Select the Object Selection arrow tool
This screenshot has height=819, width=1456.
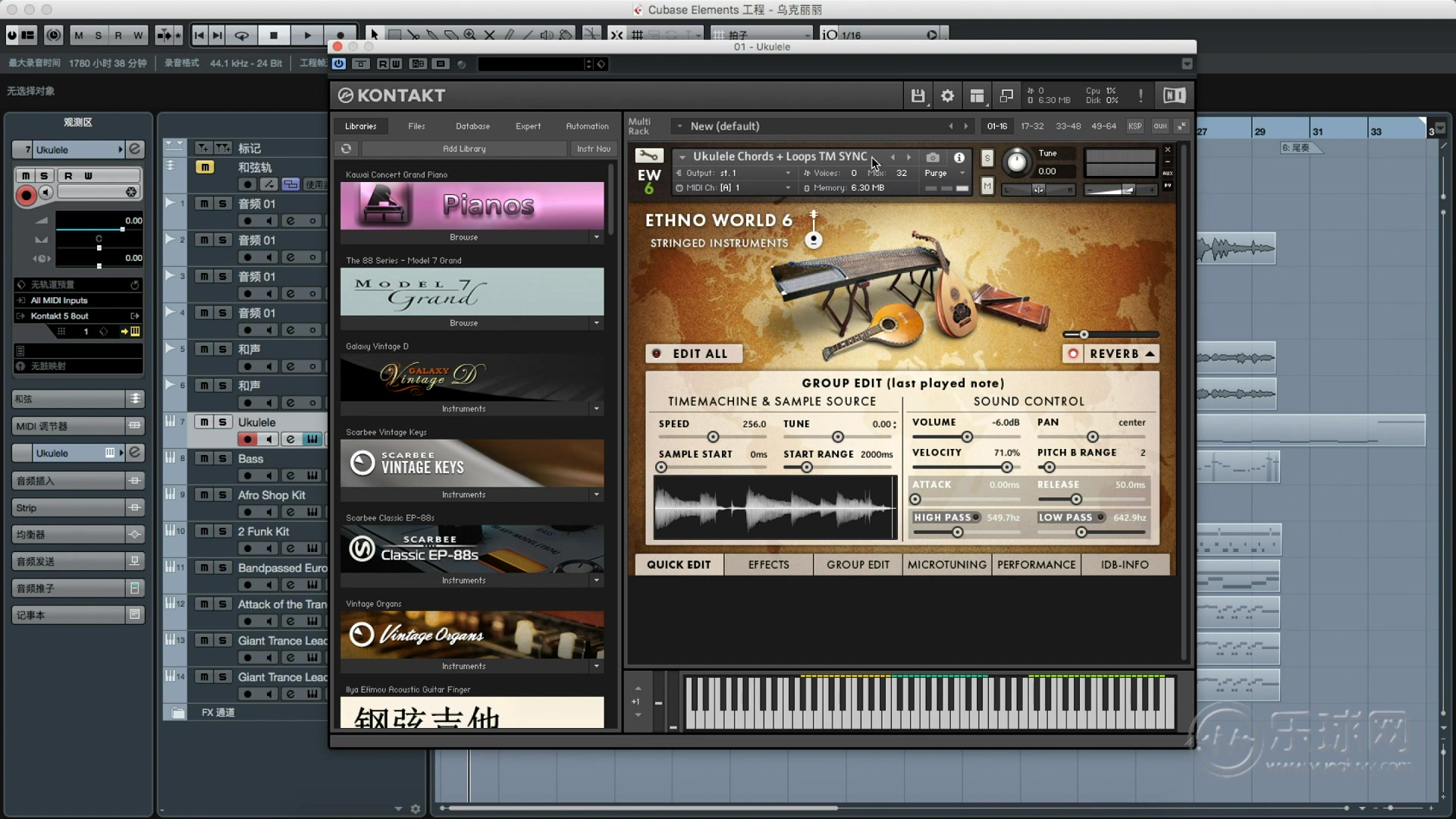click(x=374, y=35)
